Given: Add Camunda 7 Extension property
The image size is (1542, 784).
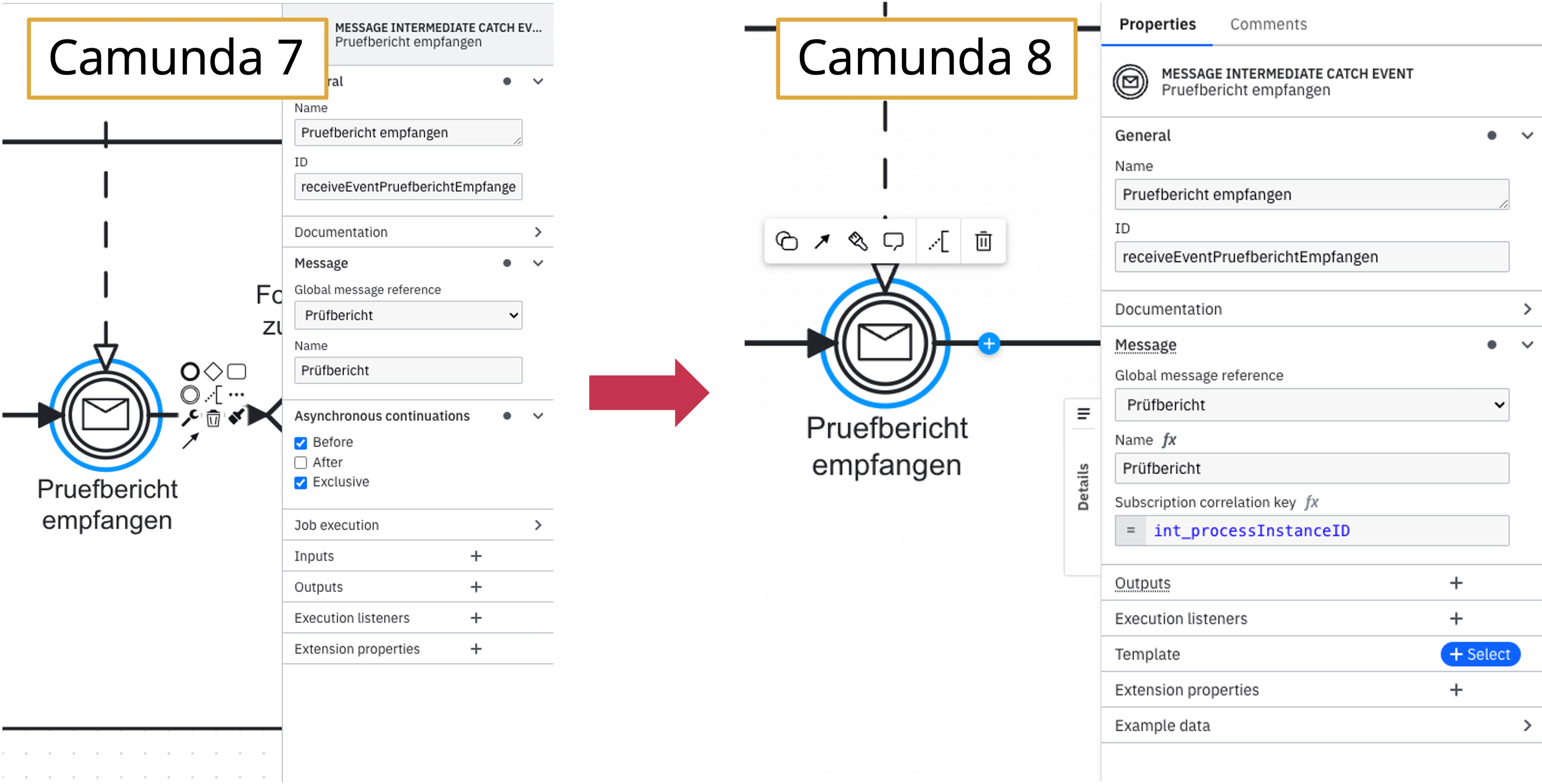Looking at the screenshot, I should (476, 650).
